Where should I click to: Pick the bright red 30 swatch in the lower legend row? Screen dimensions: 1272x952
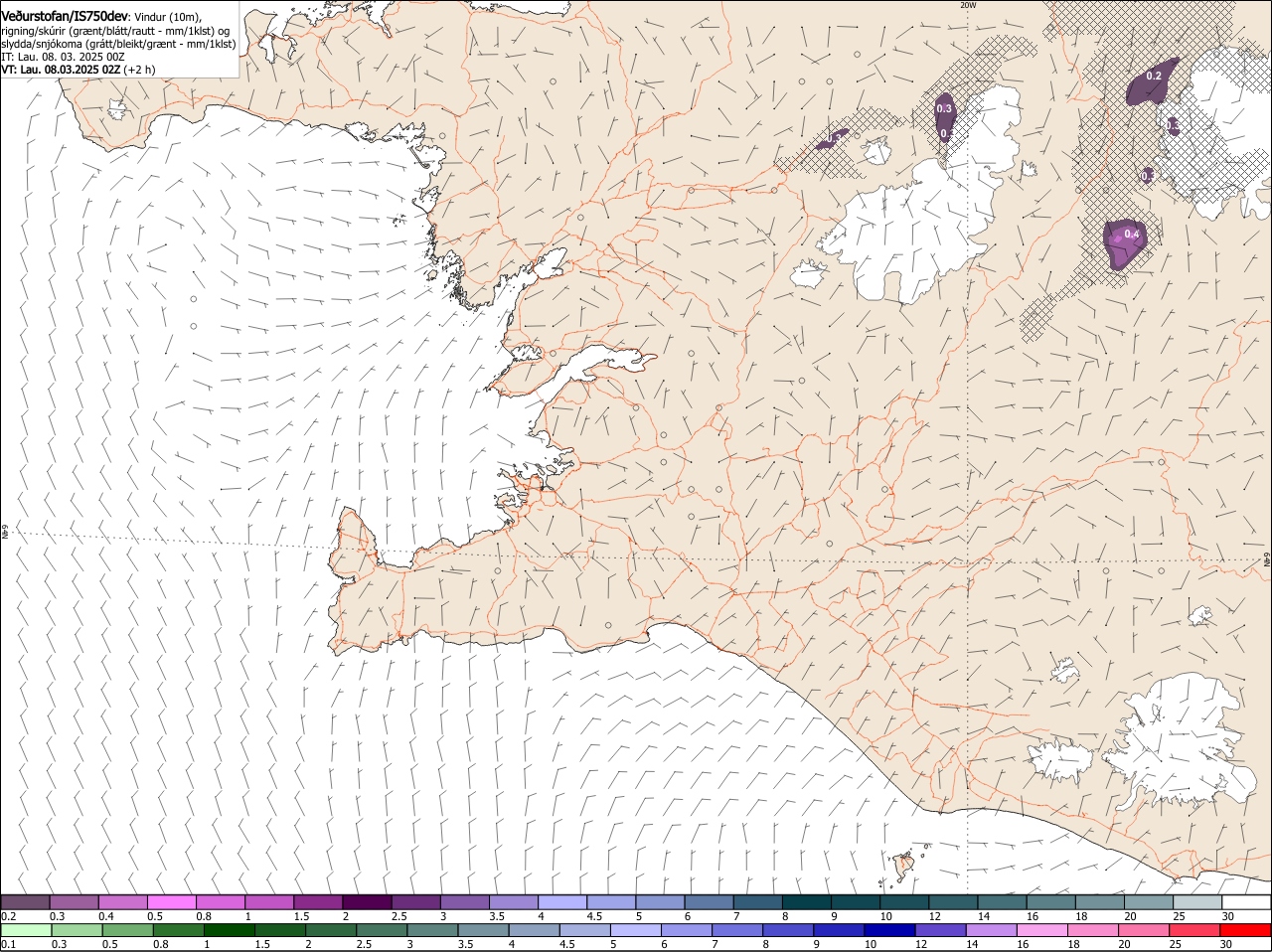(x=1245, y=930)
